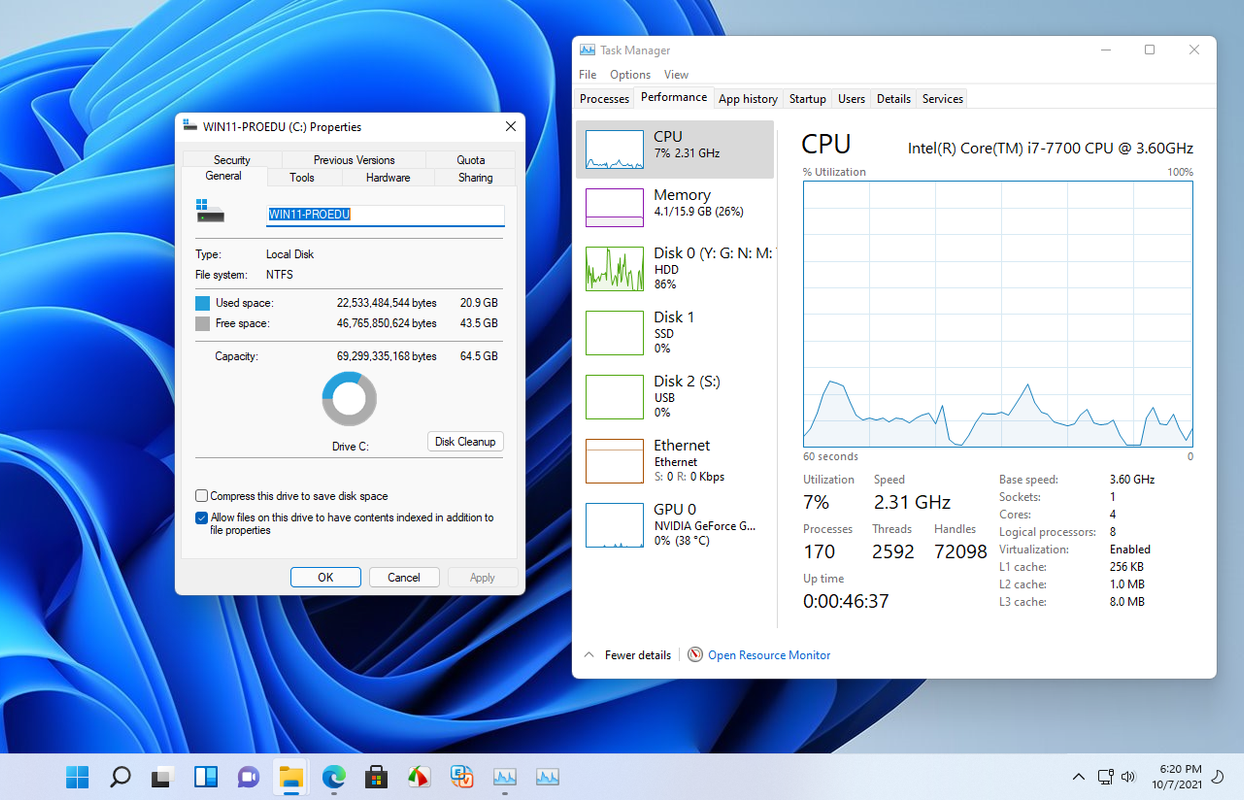Open File Explorer from the taskbar

[291, 776]
